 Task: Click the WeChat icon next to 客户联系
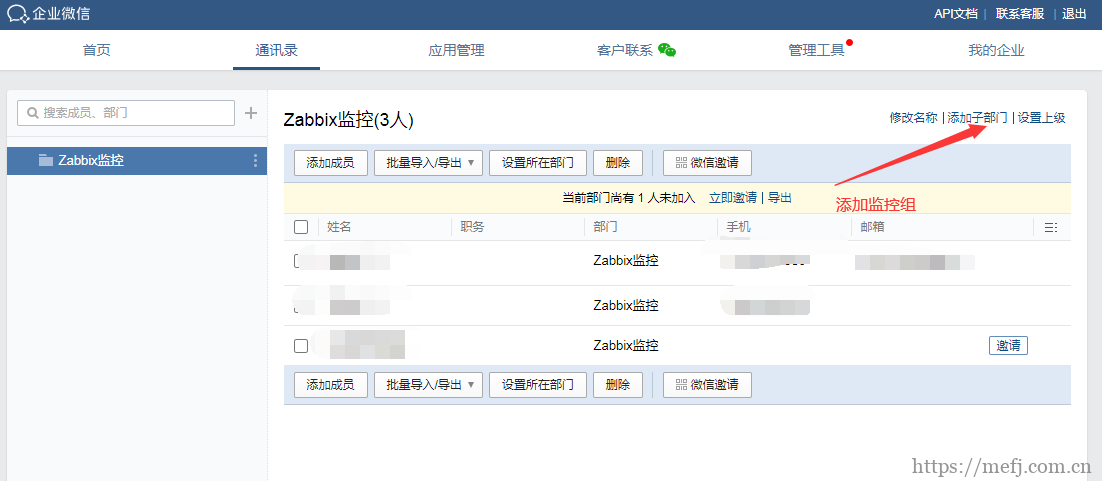tap(667, 50)
